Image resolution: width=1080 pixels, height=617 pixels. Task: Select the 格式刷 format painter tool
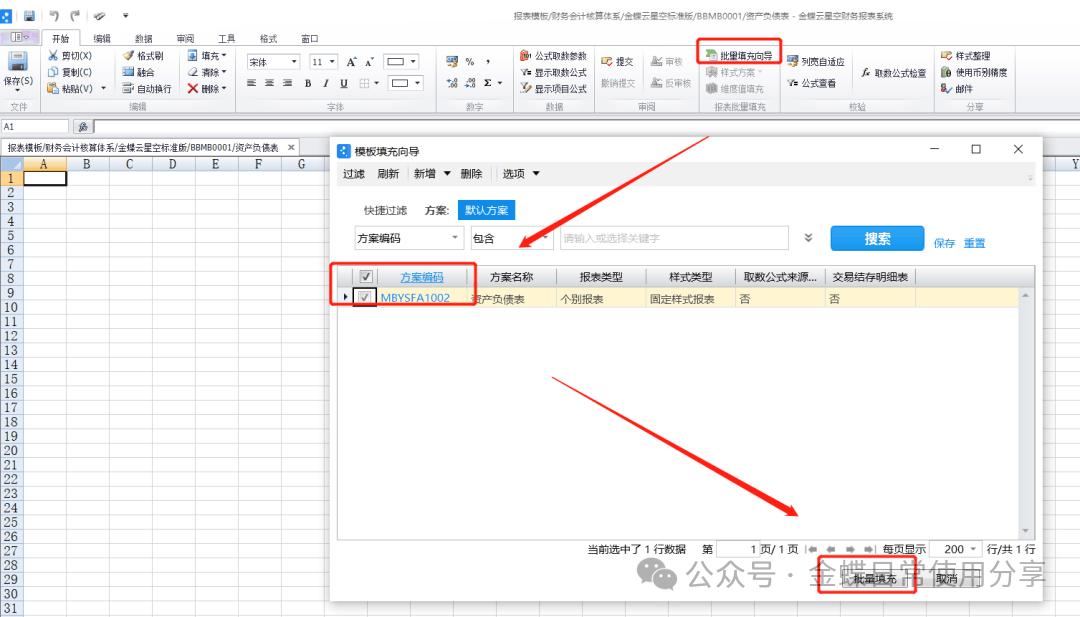tap(128, 56)
